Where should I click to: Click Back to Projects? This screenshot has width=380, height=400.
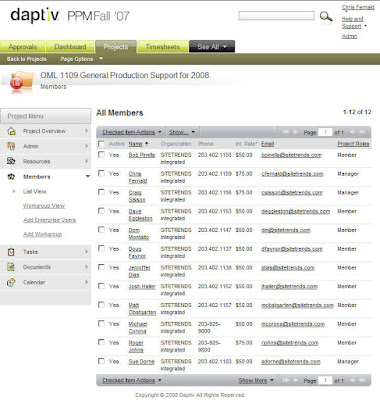click(27, 59)
